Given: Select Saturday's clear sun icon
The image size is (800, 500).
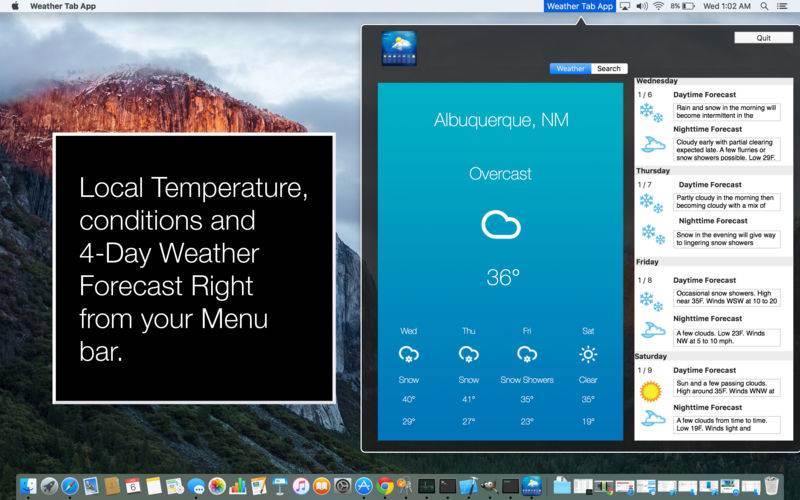Looking at the screenshot, I should 588,354.
